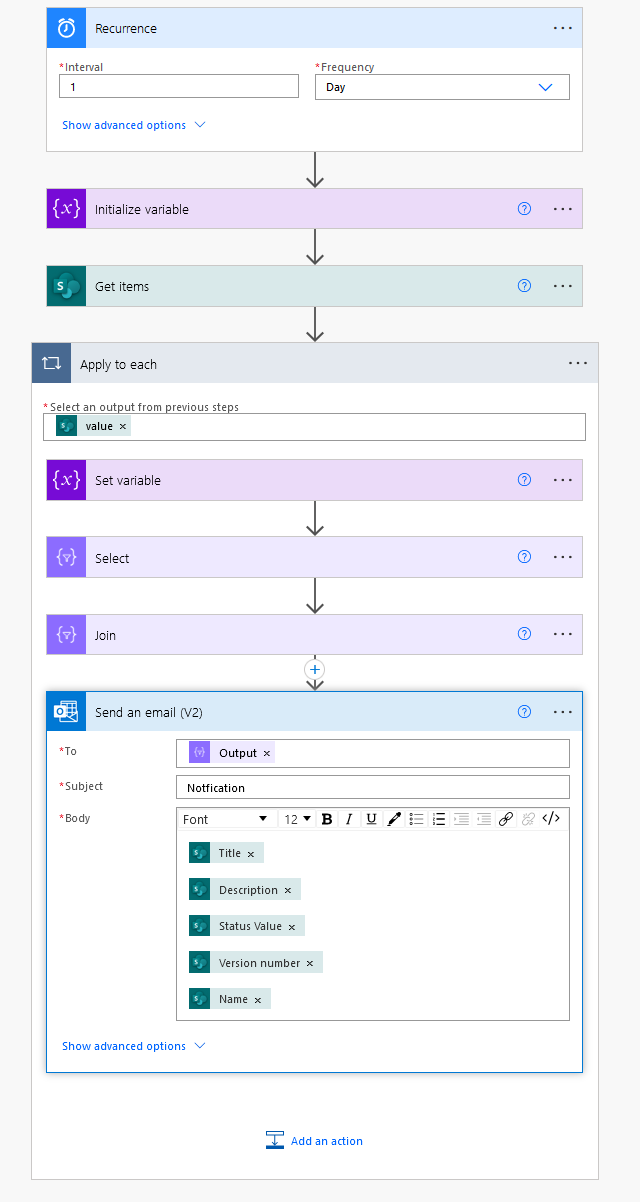Toggle underline formatting in email body

point(371,819)
